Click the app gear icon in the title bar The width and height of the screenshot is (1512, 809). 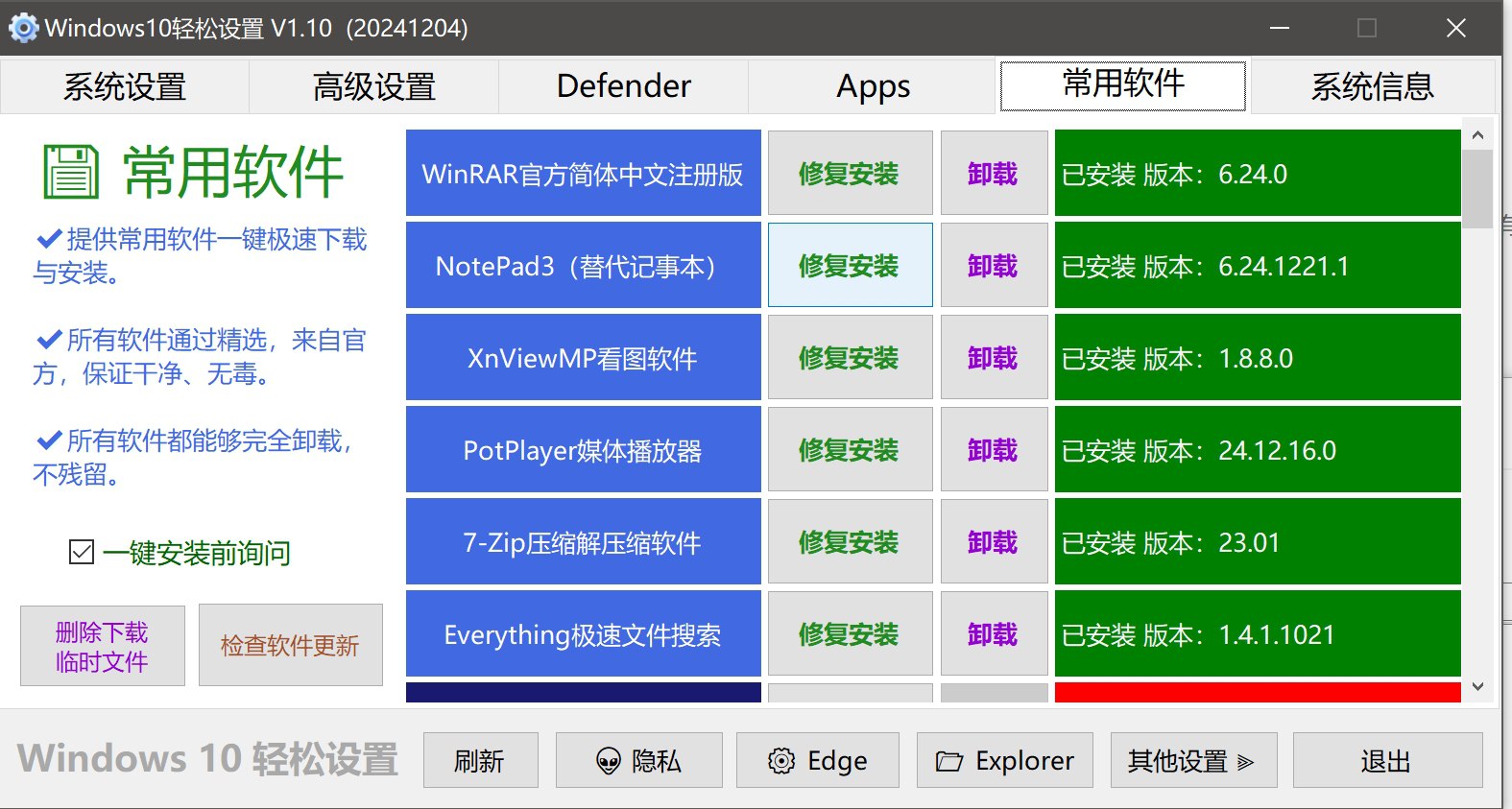(x=23, y=28)
